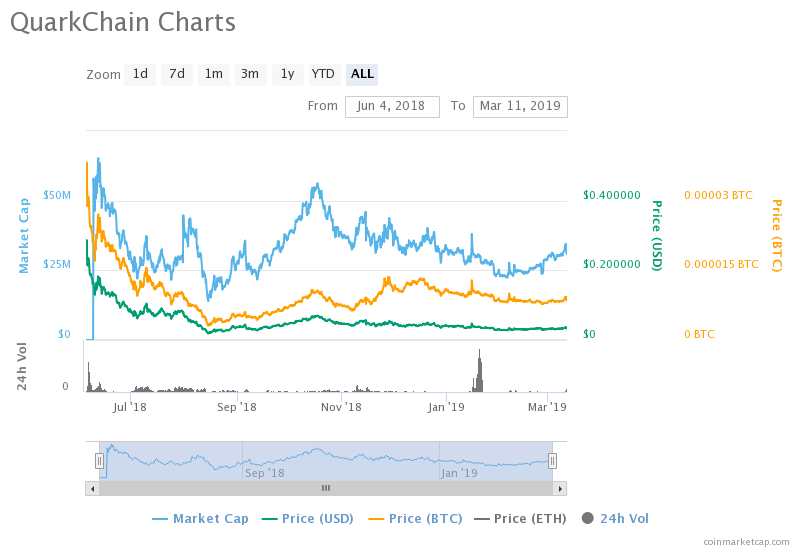Click the Market Cap axis title
This screenshot has height=550, width=800.
[23, 236]
